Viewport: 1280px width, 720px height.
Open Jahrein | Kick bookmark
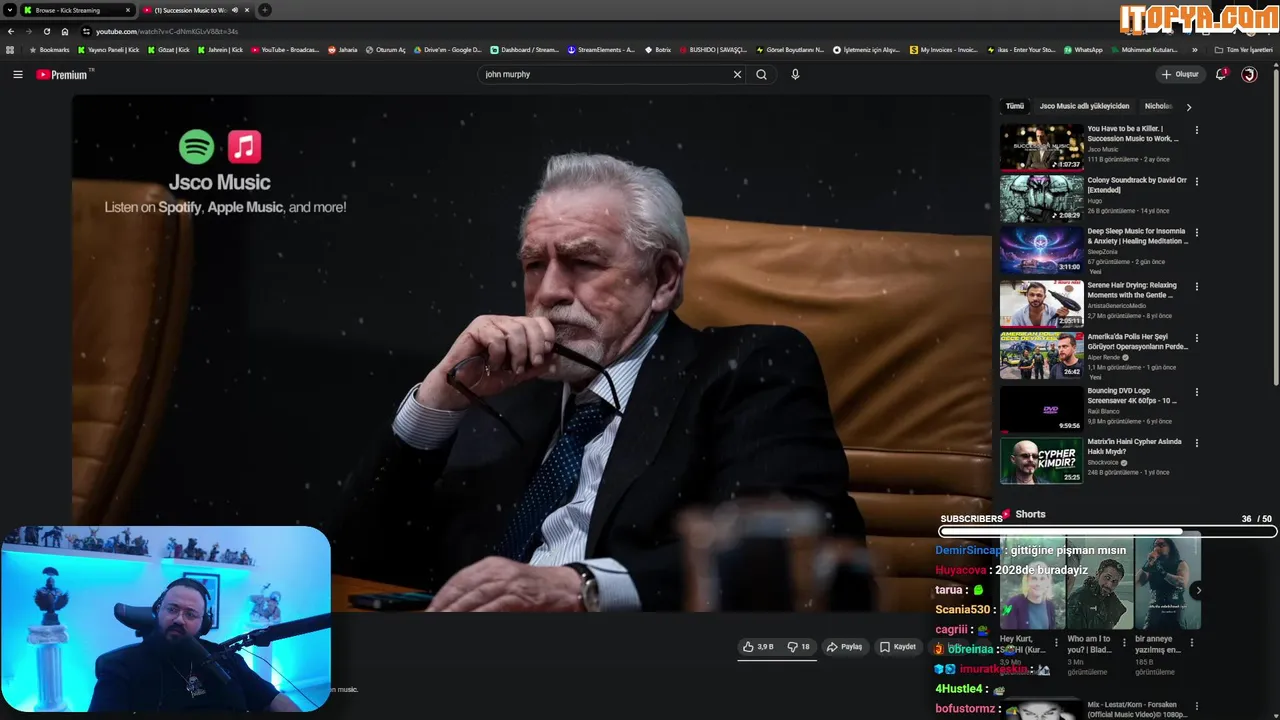tap(220, 49)
